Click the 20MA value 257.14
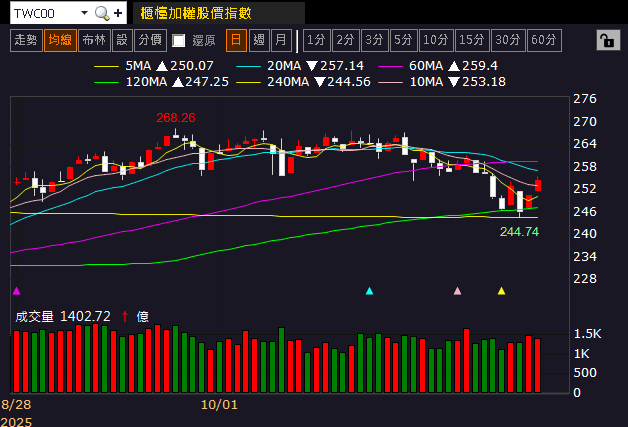The width and height of the screenshot is (628, 427). point(342,66)
